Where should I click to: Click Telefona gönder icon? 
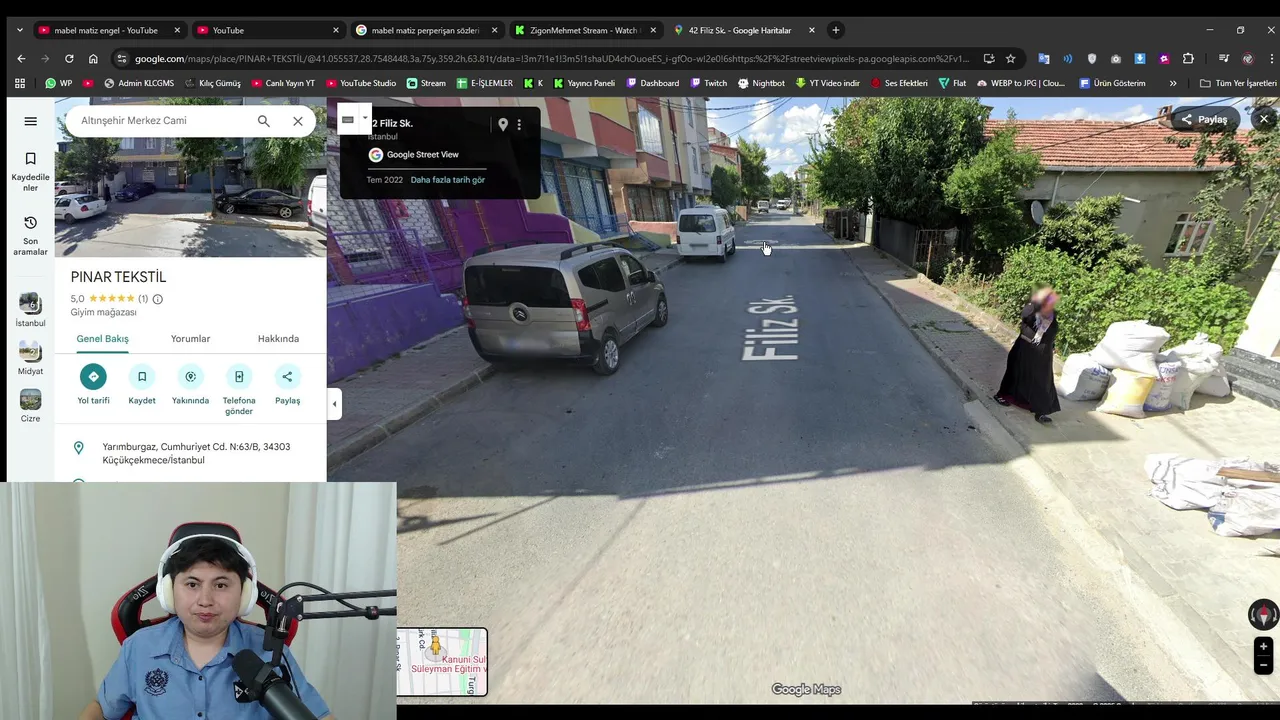coord(239,376)
